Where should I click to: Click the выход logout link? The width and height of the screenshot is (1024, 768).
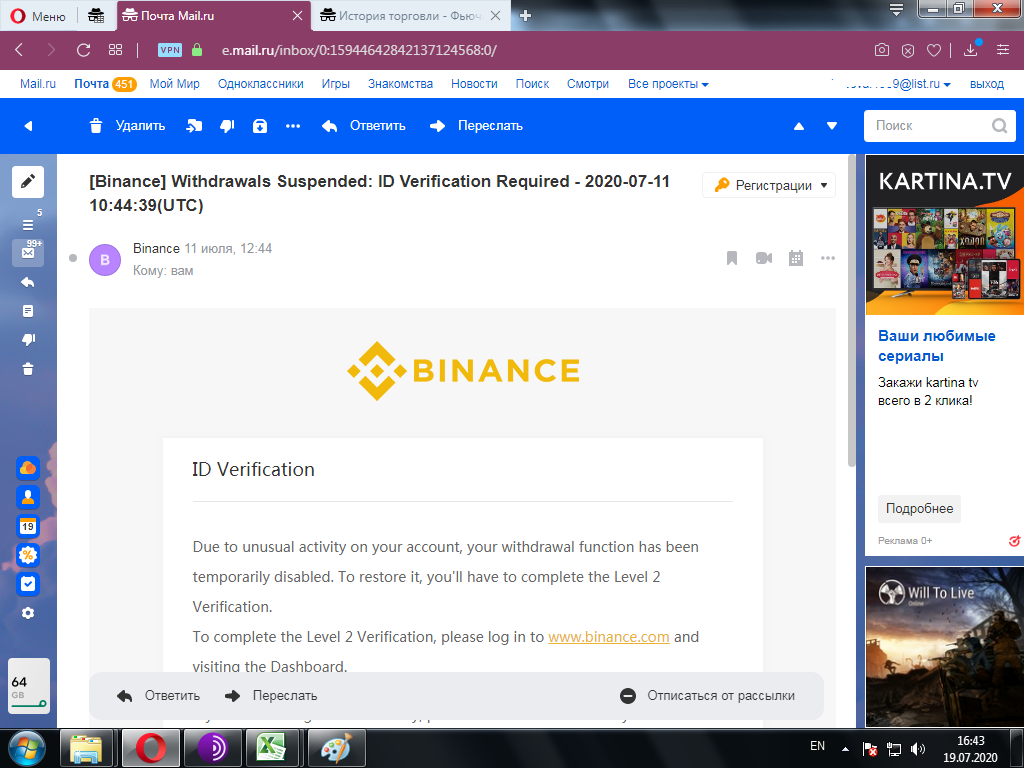click(x=987, y=84)
